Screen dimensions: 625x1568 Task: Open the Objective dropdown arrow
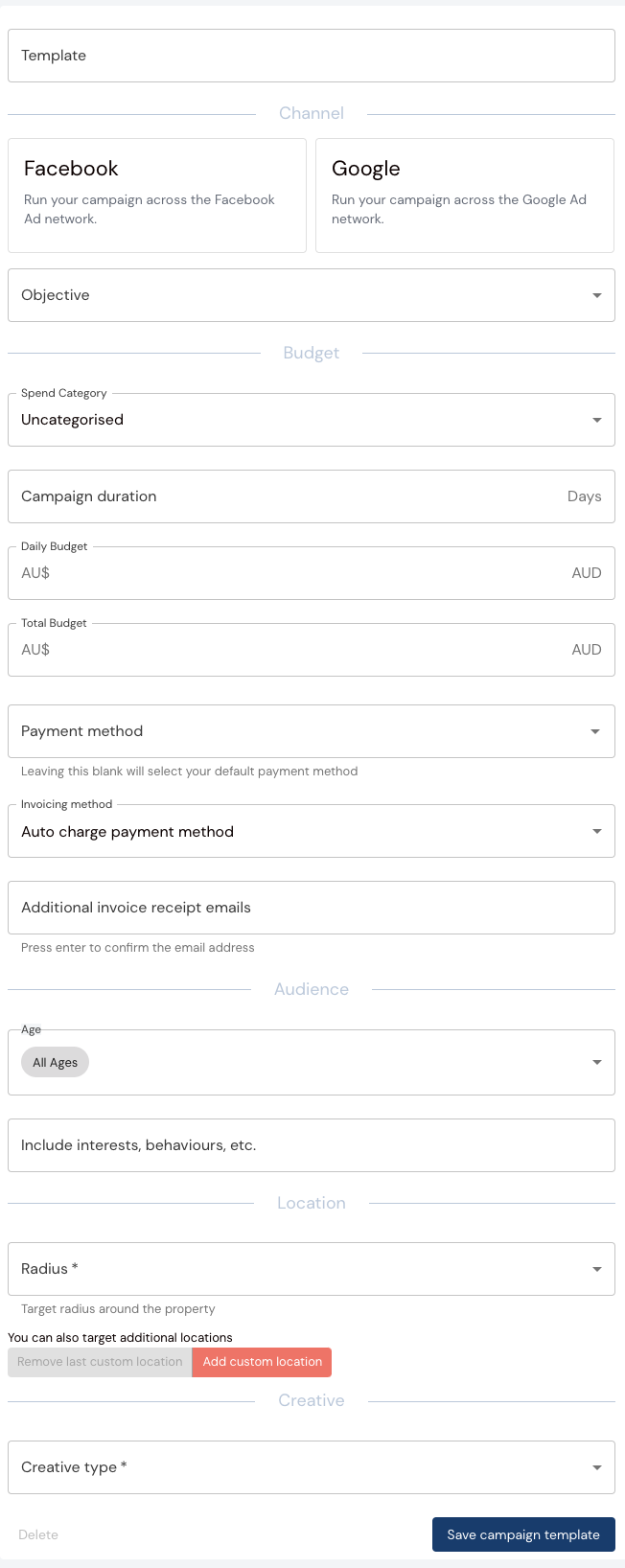pos(597,295)
